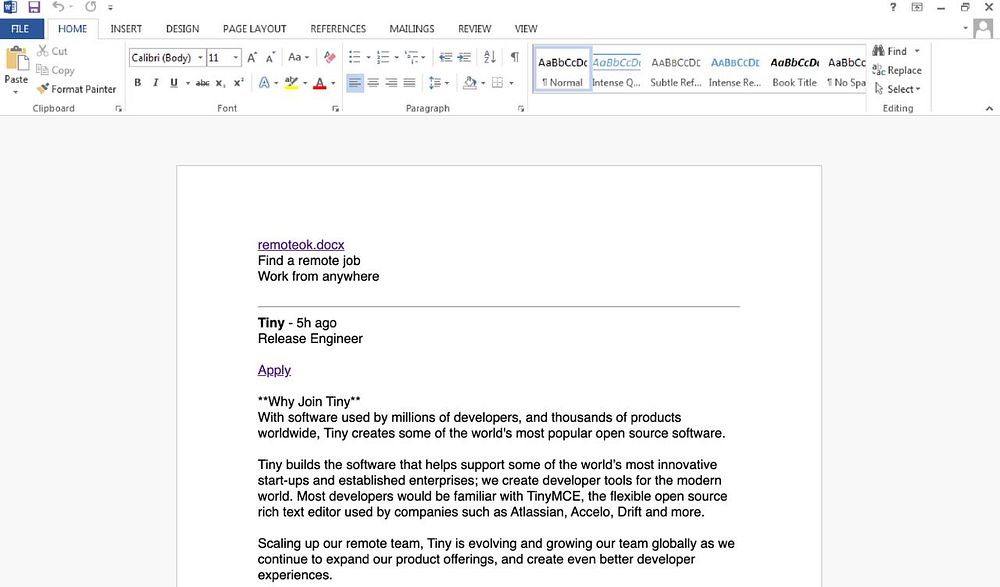
Task: Switch to the PAGE LAYOUT tab
Action: click(254, 29)
